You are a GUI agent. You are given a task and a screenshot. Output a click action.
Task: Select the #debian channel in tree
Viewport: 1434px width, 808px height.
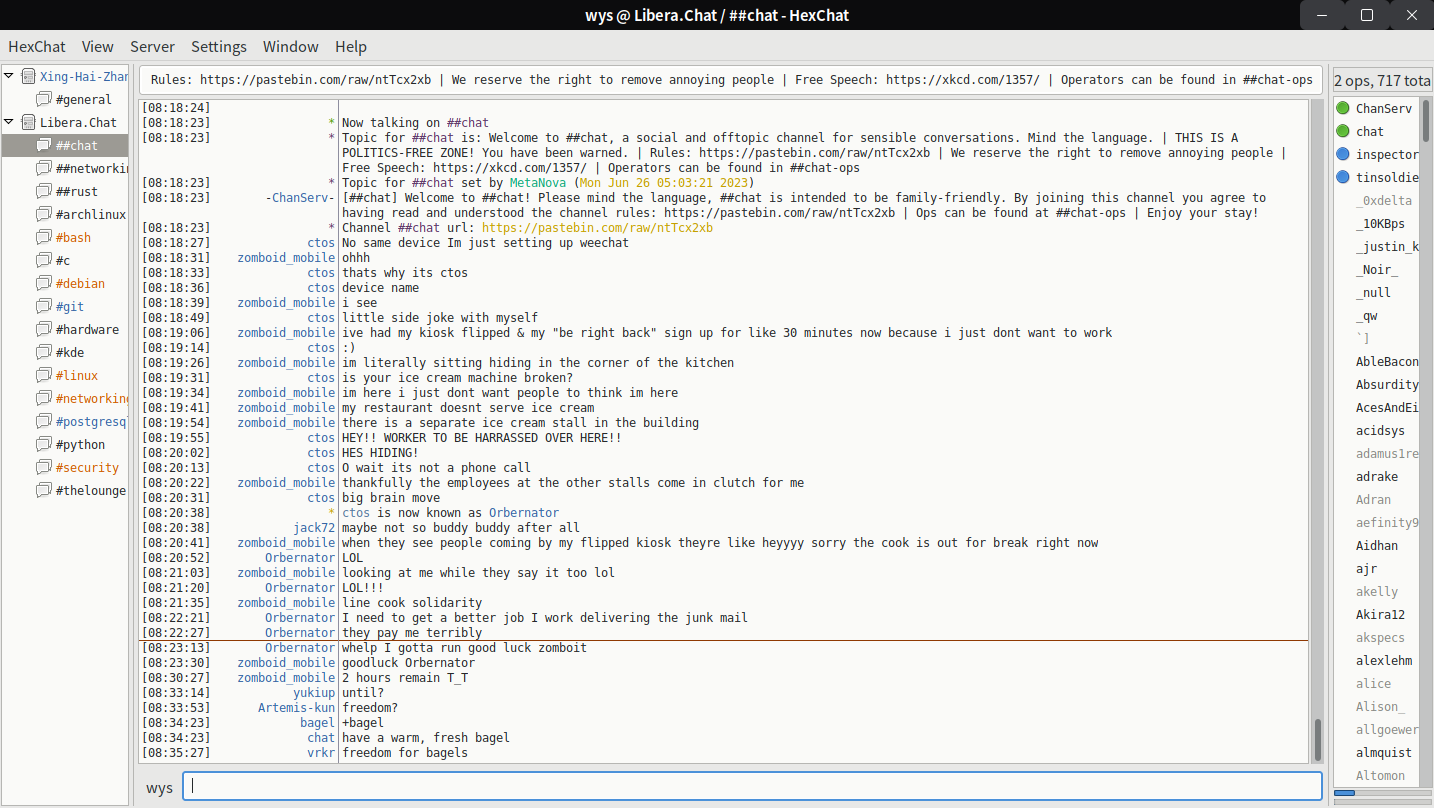80,283
